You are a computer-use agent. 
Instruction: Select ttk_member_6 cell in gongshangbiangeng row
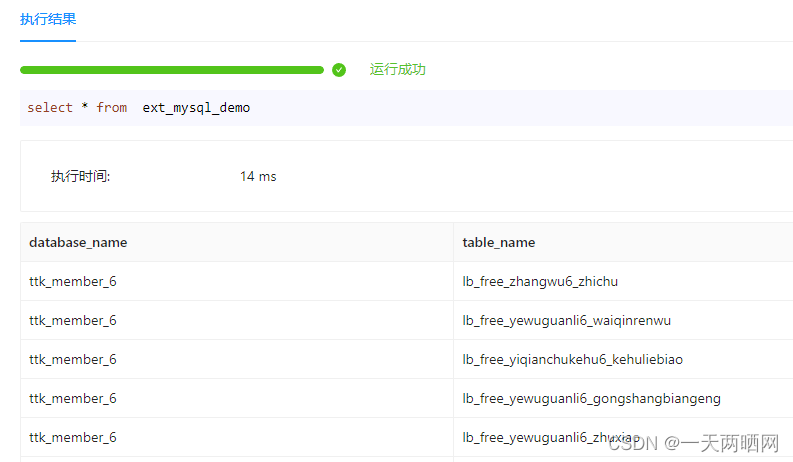pyautogui.click(x=237, y=398)
